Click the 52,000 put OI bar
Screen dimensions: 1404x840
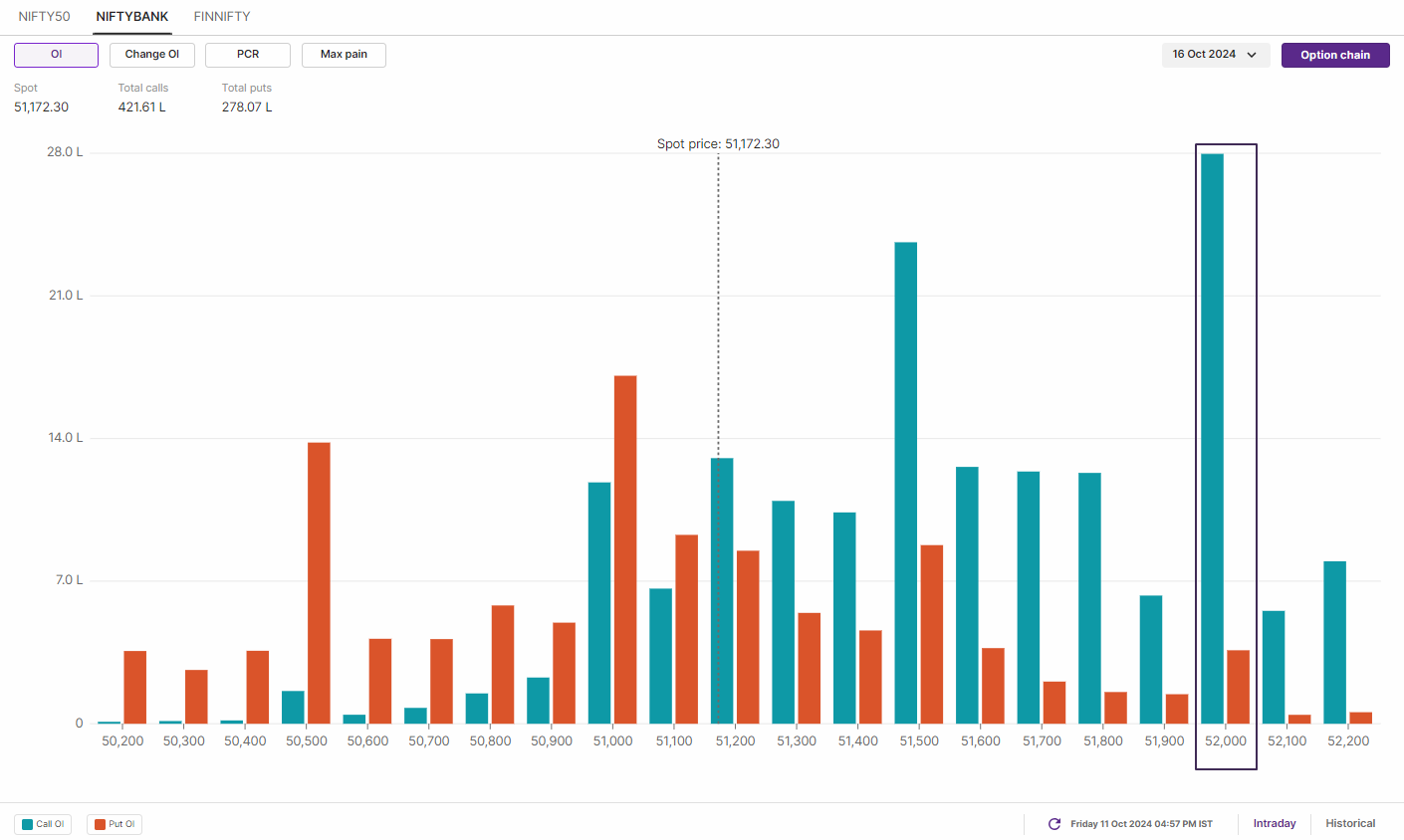tap(1239, 687)
